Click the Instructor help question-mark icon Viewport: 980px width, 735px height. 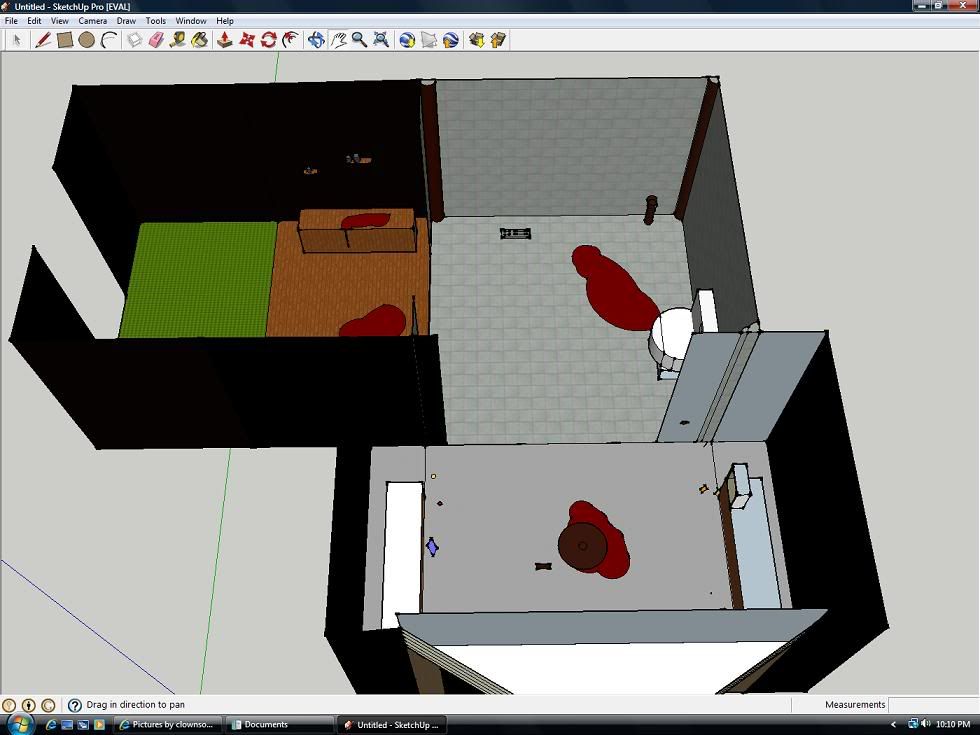tap(74, 705)
